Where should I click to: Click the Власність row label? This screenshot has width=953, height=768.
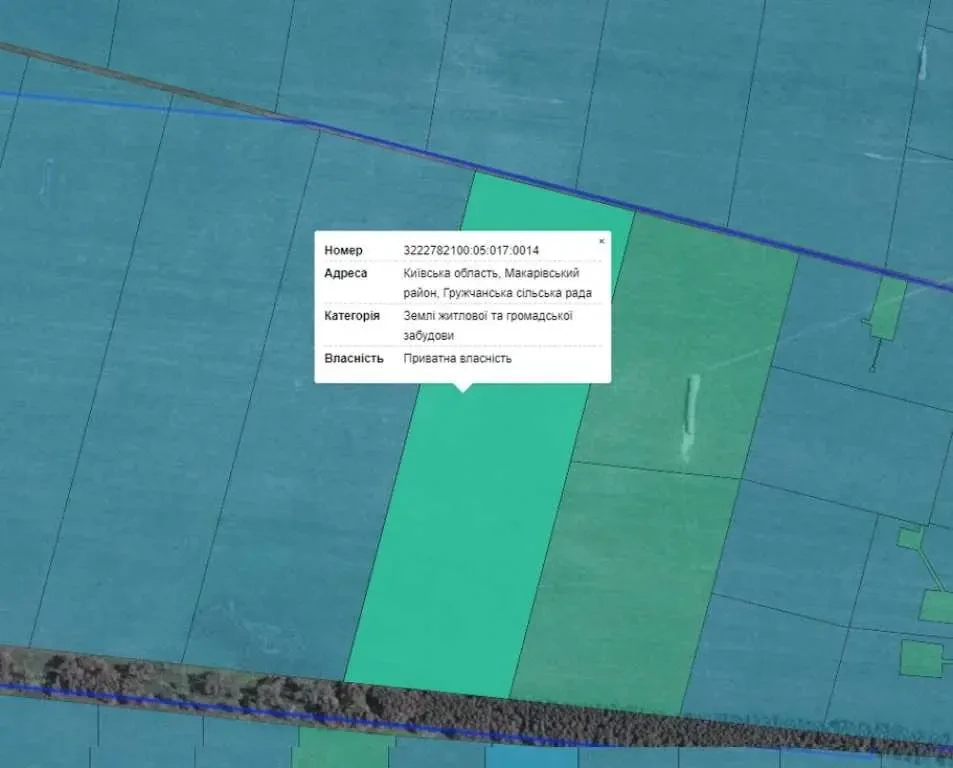353,358
